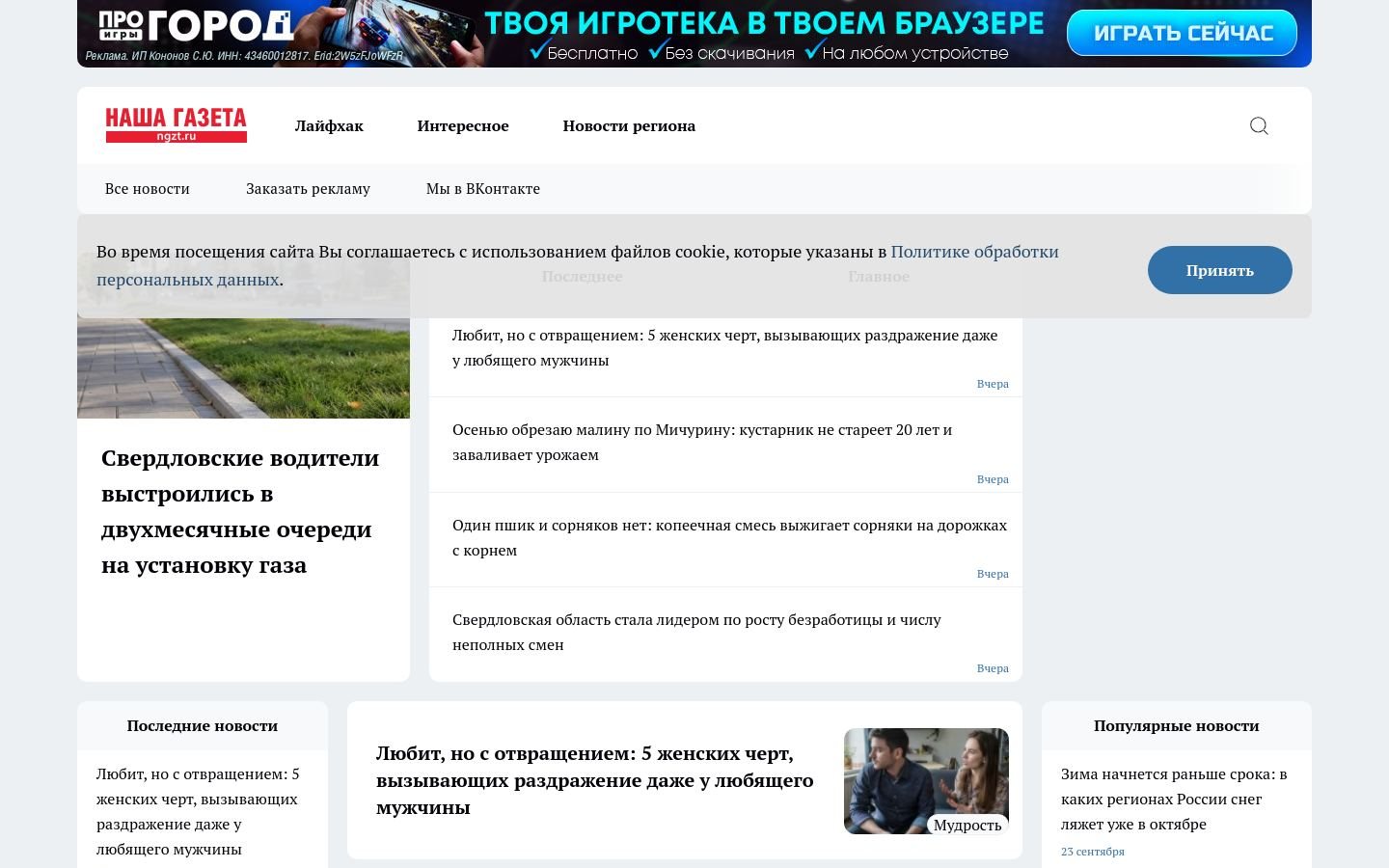1389x868 pixels.
Task: Click the Мудрость category tag
Action: point(967,825)
